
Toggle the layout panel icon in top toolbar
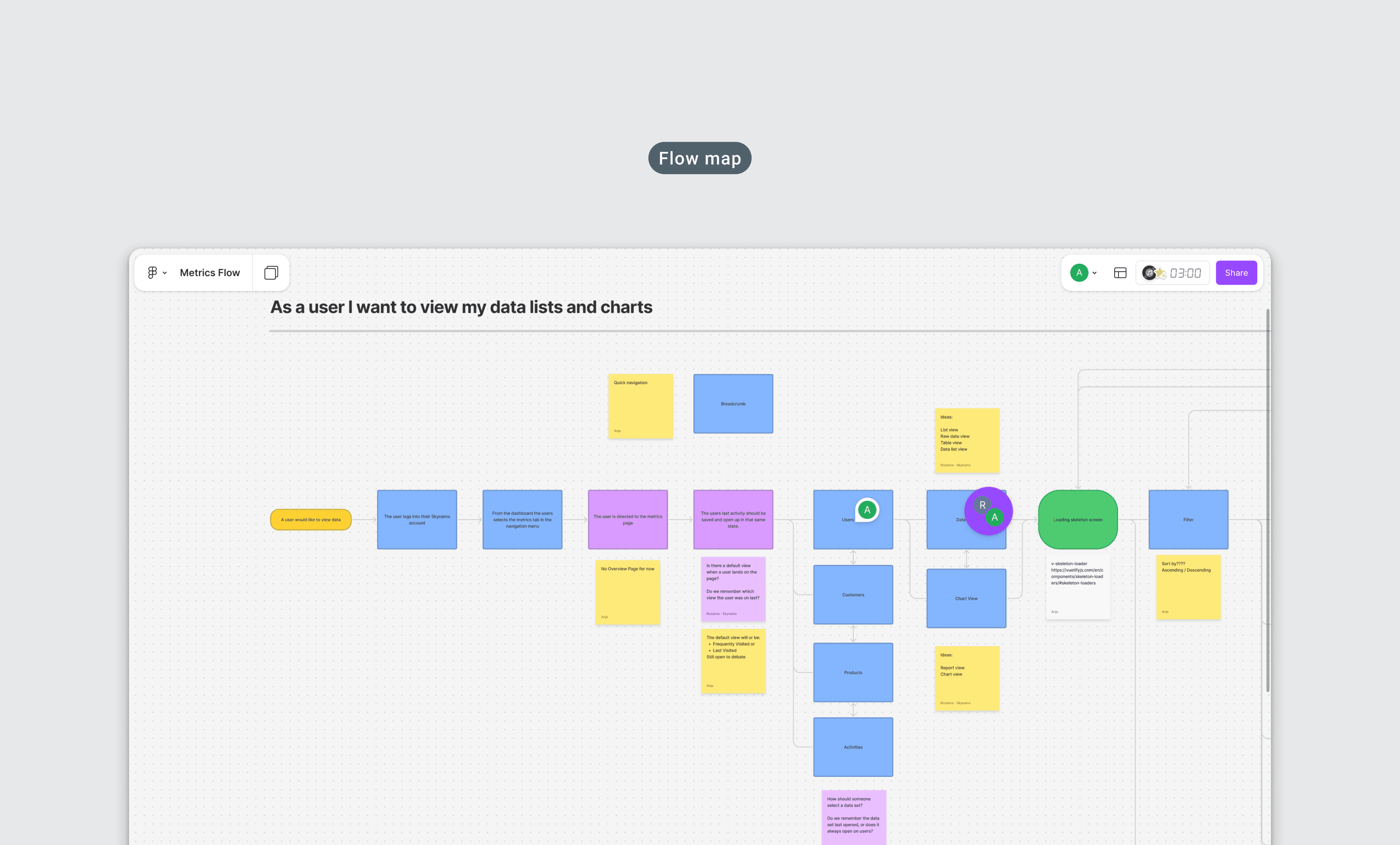point(1120,273)
